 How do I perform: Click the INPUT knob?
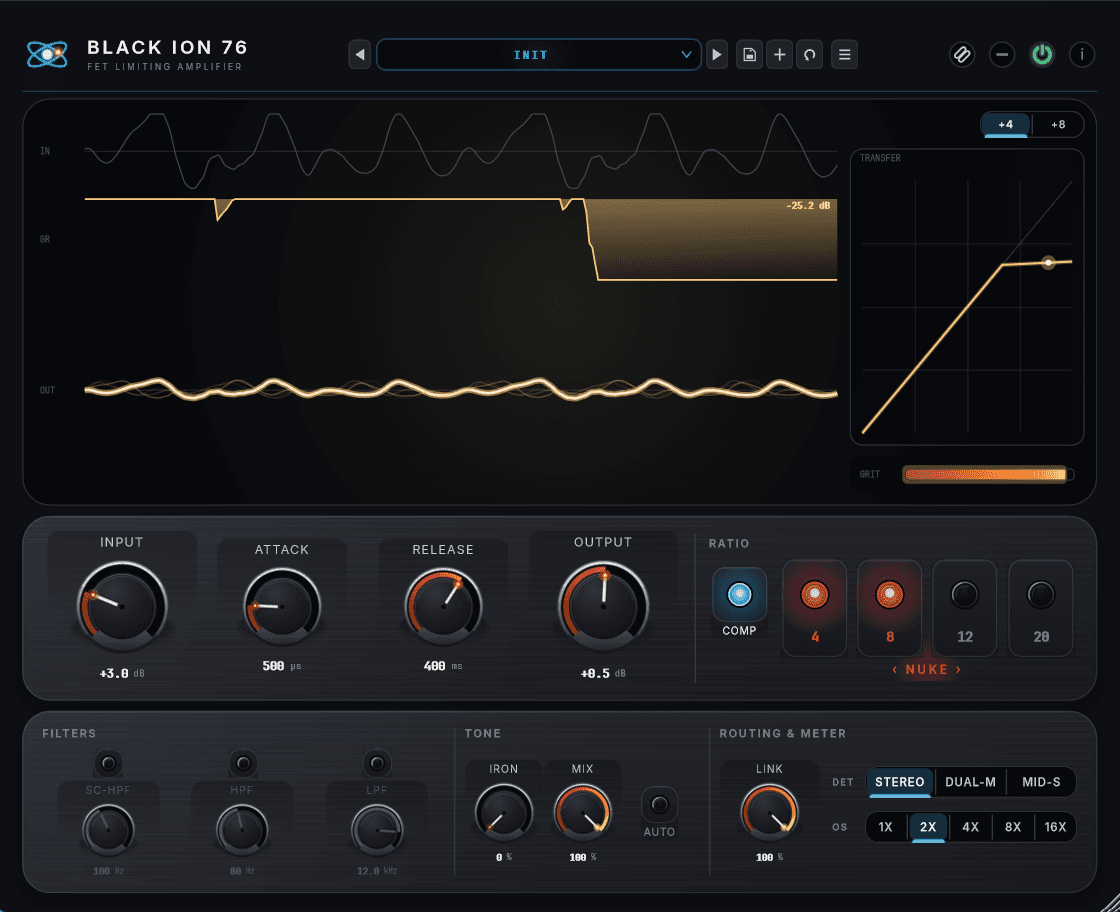[x=121, y=606]
